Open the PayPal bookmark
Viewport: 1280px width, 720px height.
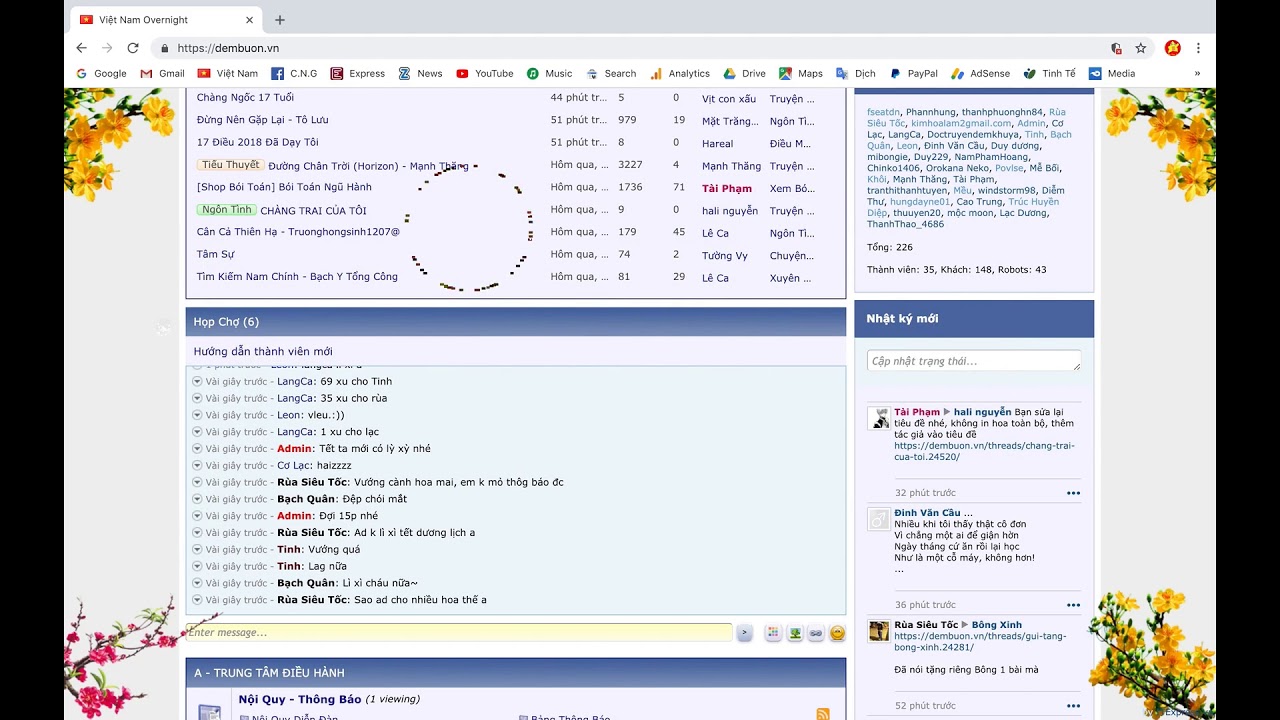point(913,73)
